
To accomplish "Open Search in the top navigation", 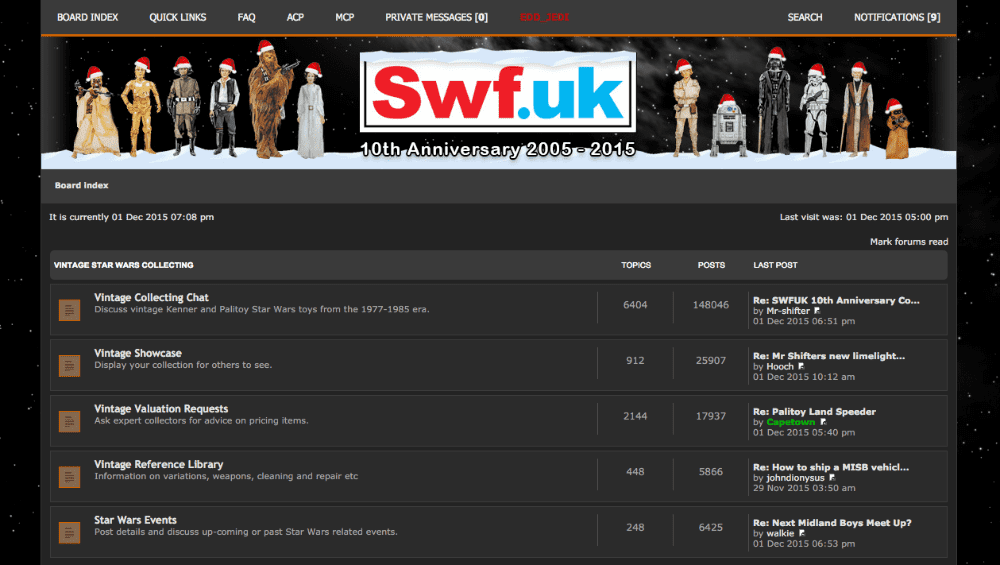I will (804, 17).
